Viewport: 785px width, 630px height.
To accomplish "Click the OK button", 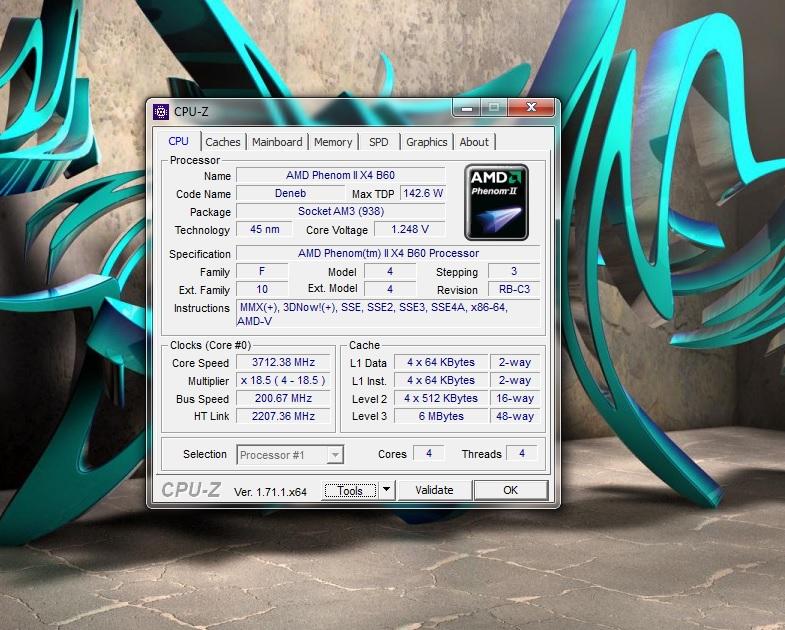I will click(x=511, y=490).
